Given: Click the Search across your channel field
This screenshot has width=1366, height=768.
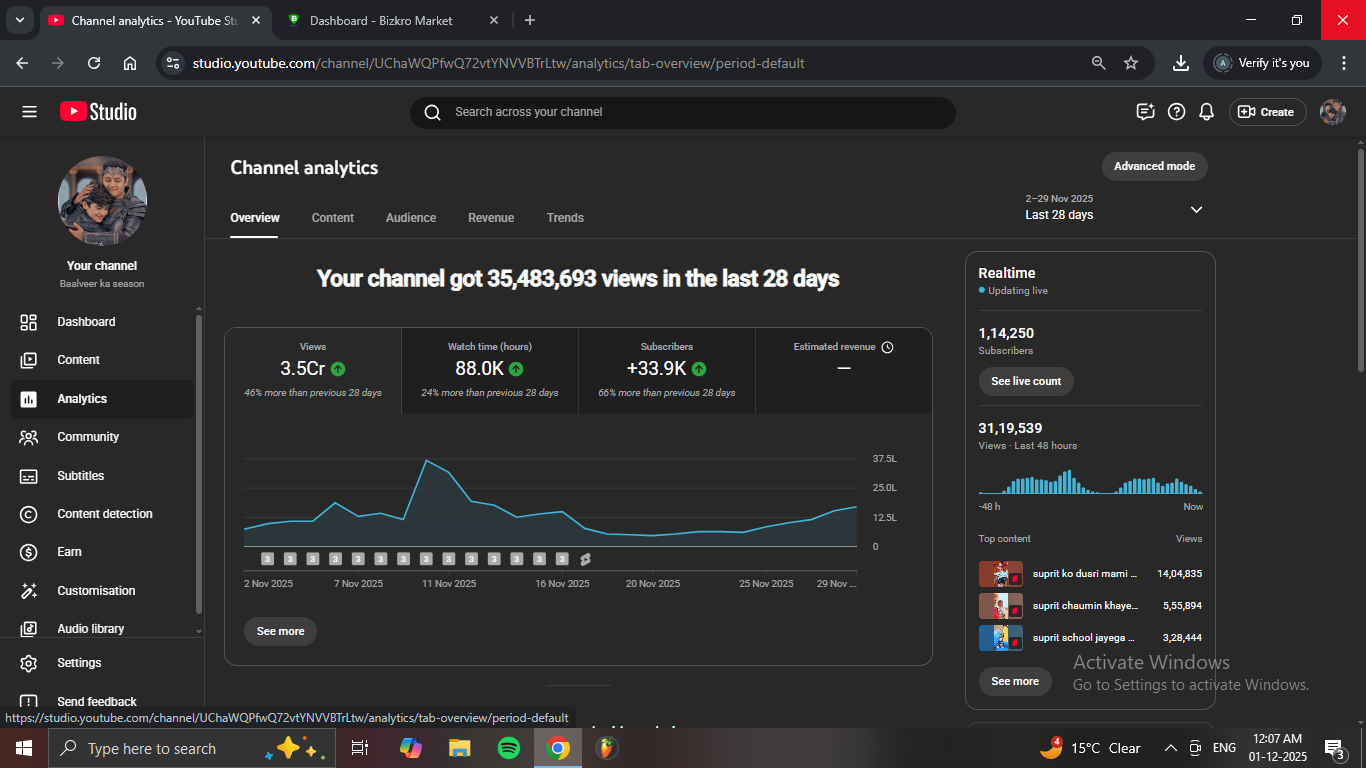Looking at the screenshot, I should (682, 112).
